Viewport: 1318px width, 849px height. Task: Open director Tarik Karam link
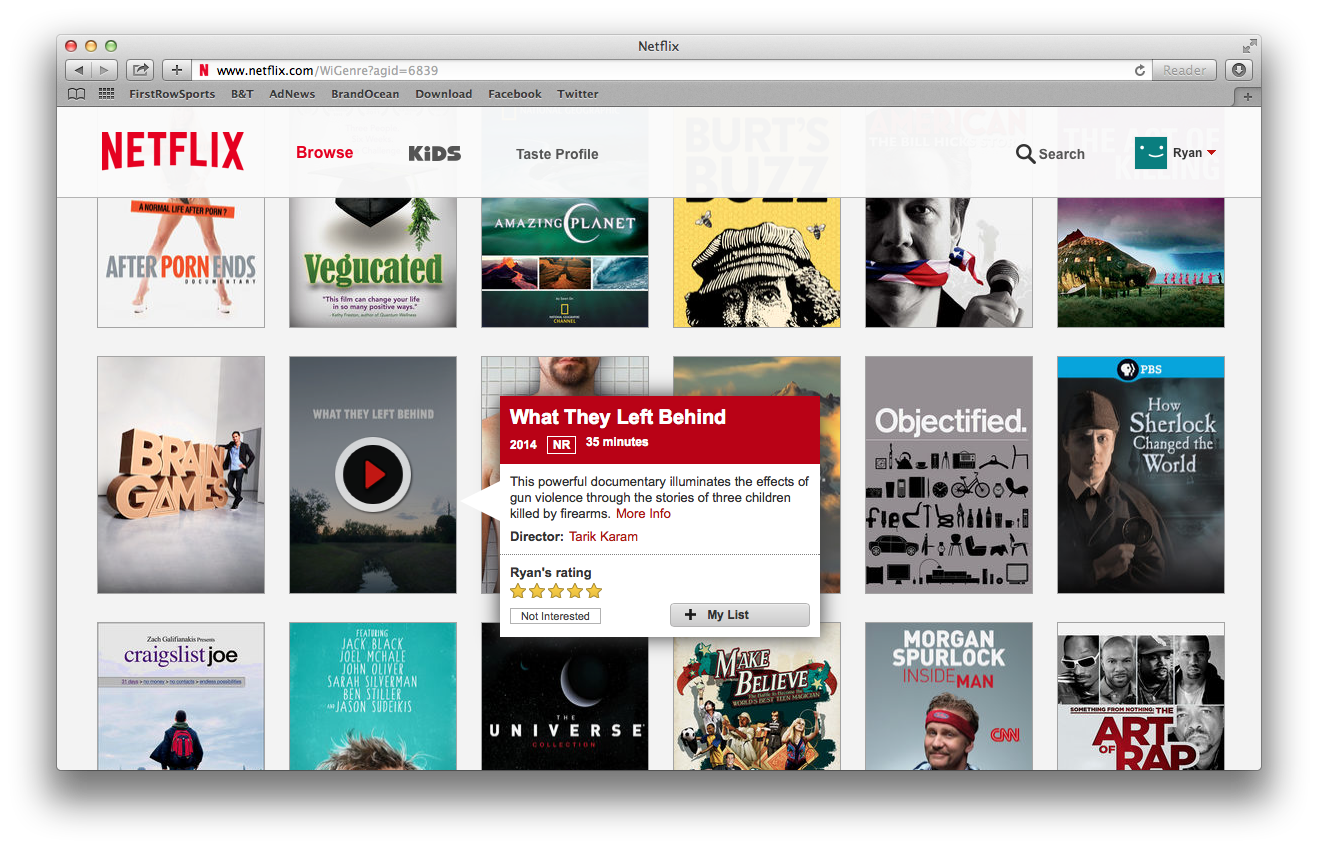point(603,536)
